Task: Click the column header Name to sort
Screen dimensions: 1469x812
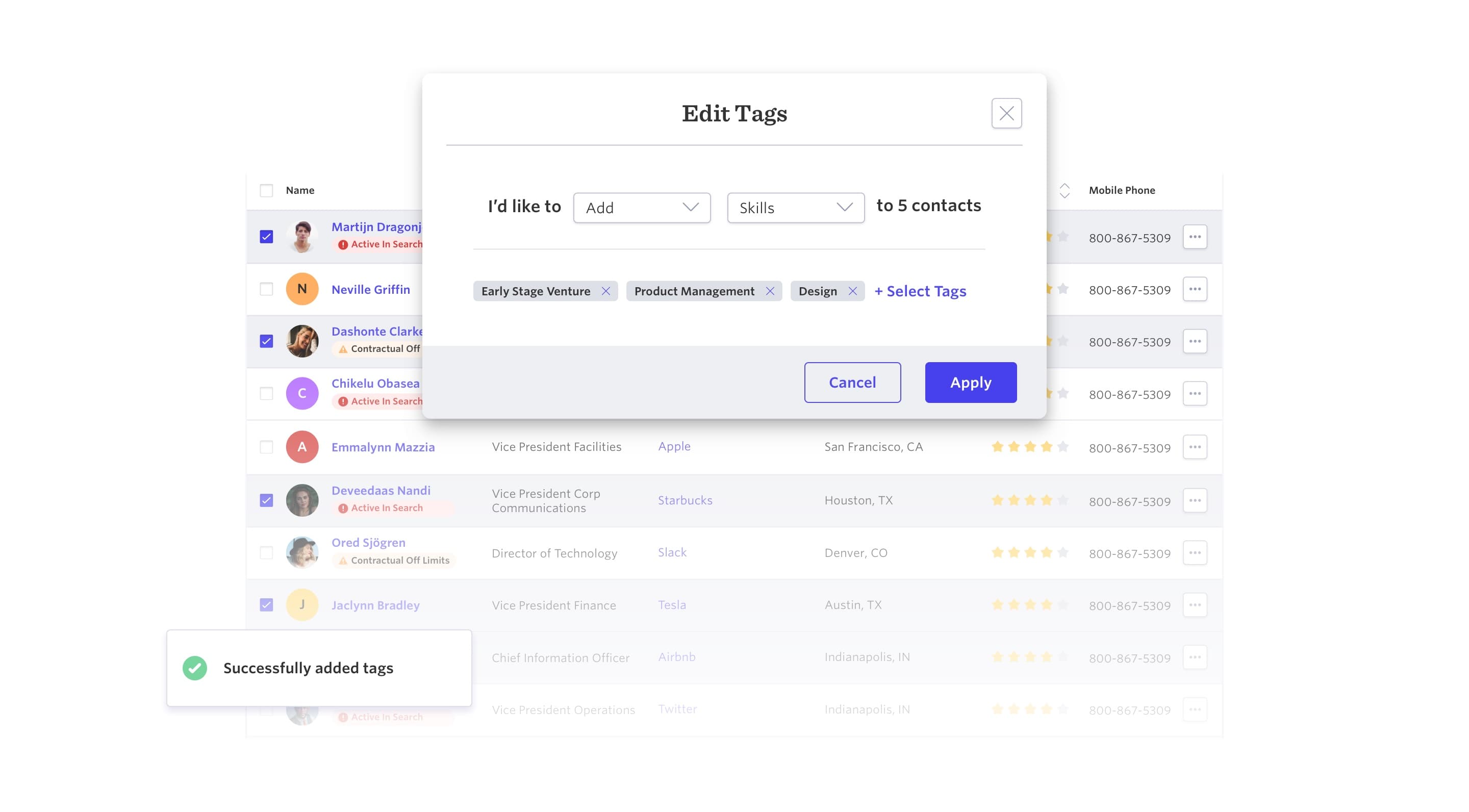Action: [300, 189]
